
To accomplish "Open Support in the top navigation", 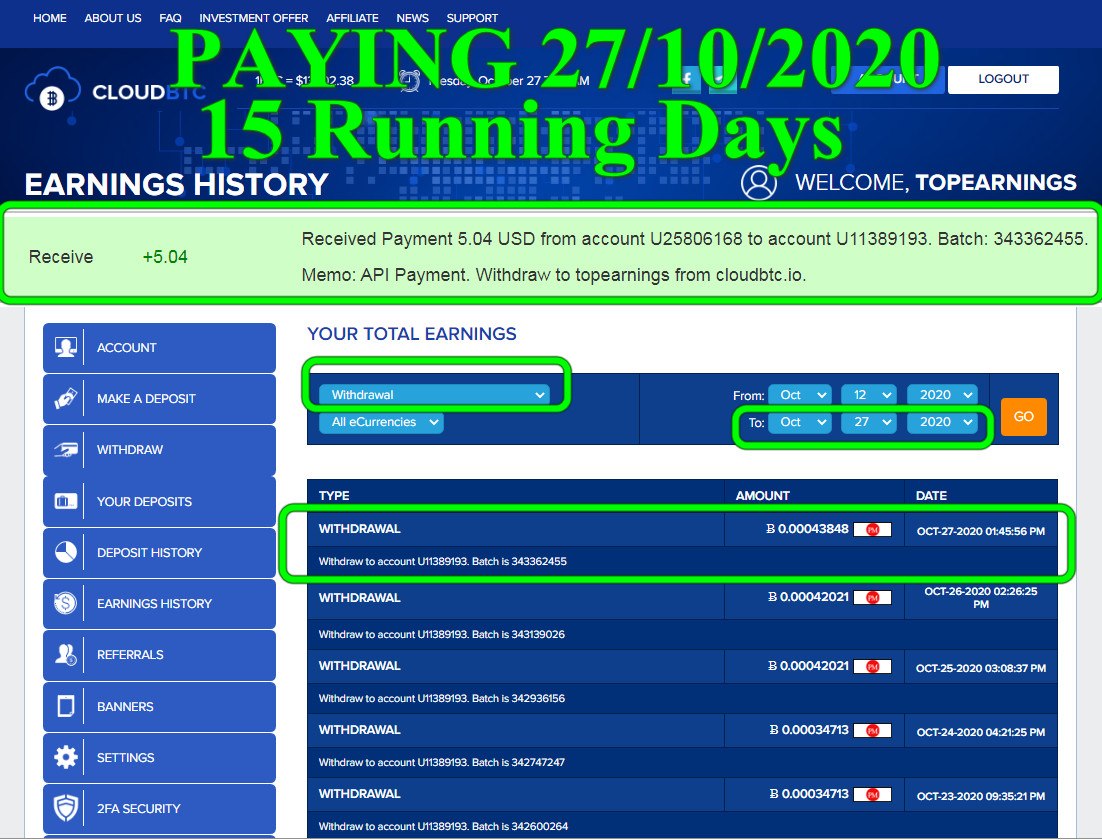I will pos(472,18).
